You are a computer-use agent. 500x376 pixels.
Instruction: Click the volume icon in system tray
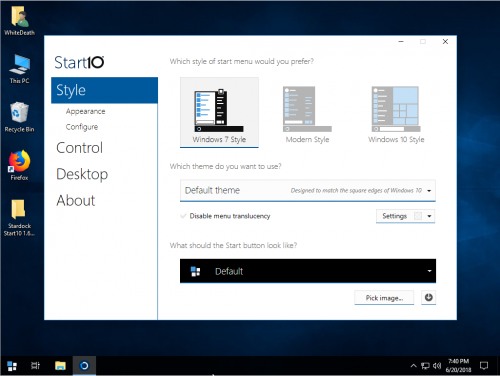[437, 366]
